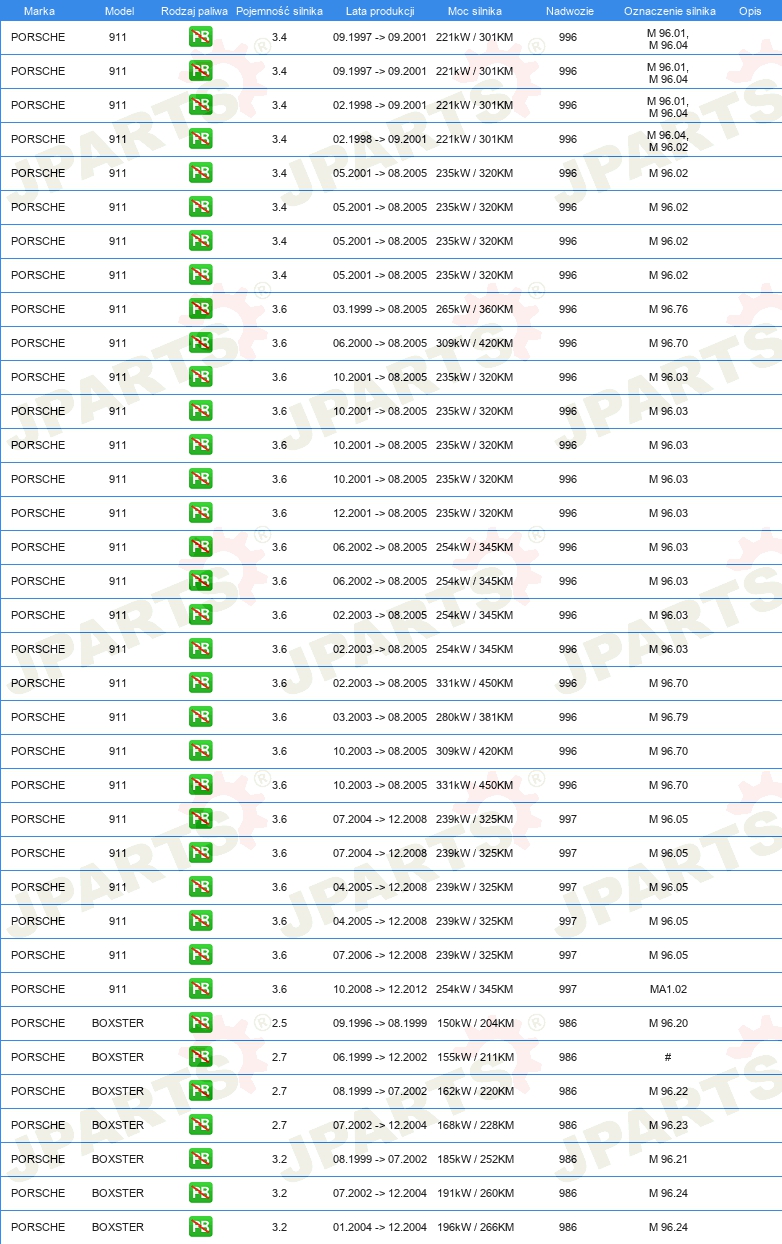Click PORSCHE brand in the MA1.02 row
The width and height of the screenshot is (782, 1244).
(x=38, y=989)
